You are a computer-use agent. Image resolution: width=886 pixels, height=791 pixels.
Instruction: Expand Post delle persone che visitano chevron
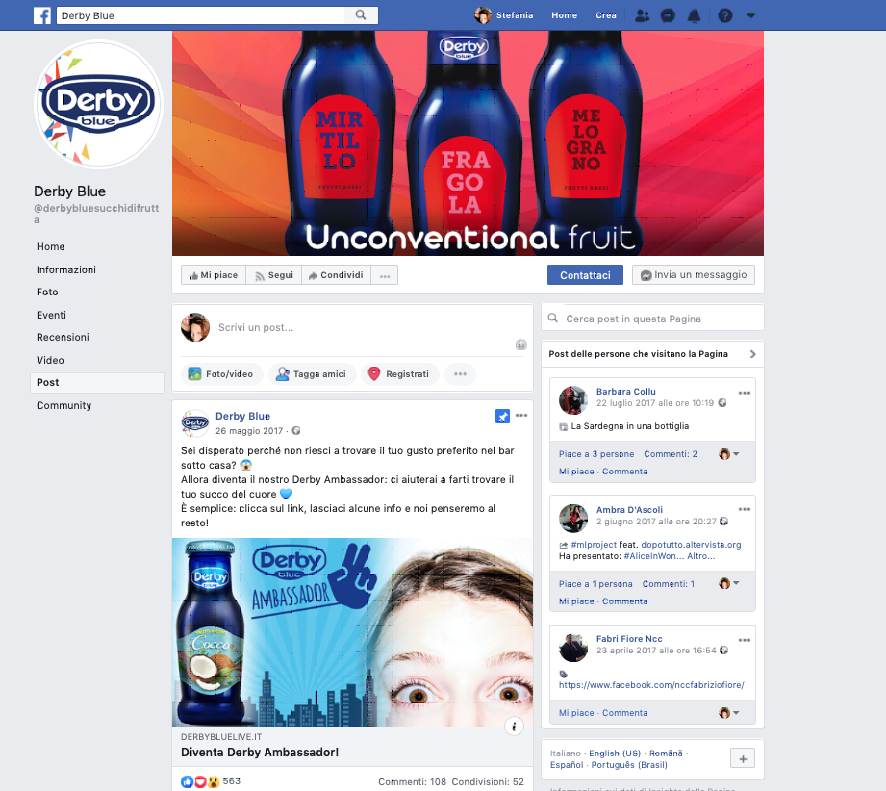point(752,354)
